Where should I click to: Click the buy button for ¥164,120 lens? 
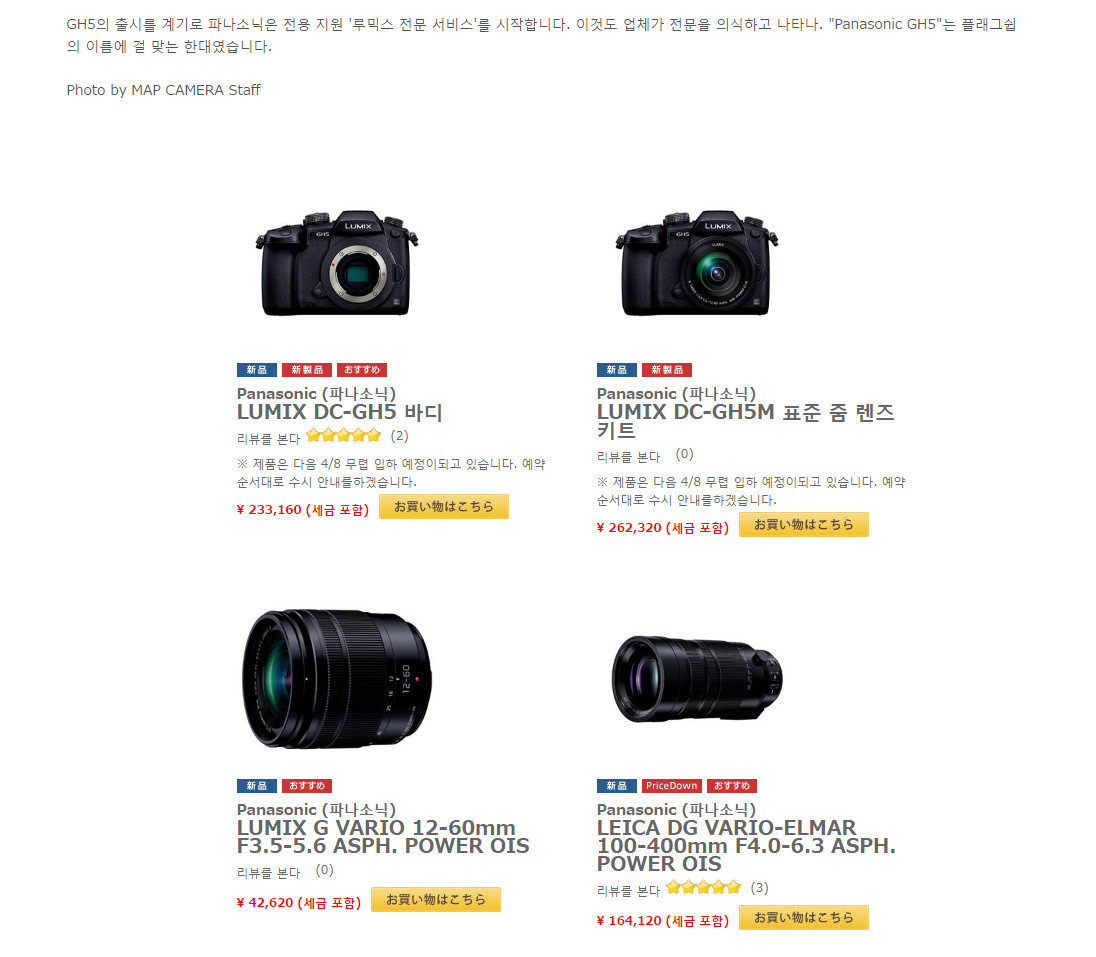tap(804, 918)
